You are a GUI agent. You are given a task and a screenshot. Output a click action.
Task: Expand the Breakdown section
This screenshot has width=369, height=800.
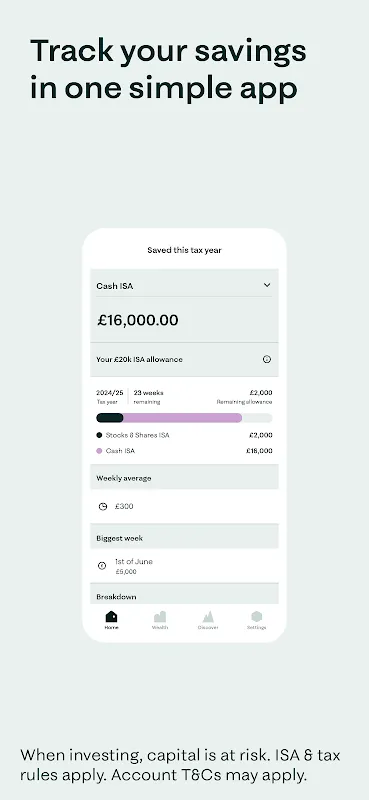point(184,594)
